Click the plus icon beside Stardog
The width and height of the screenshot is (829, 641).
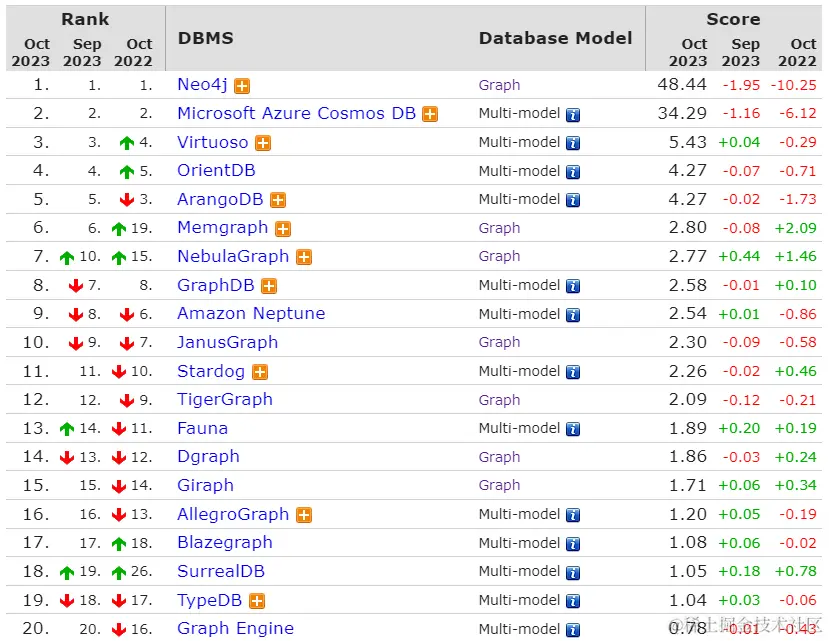(260, 372)
